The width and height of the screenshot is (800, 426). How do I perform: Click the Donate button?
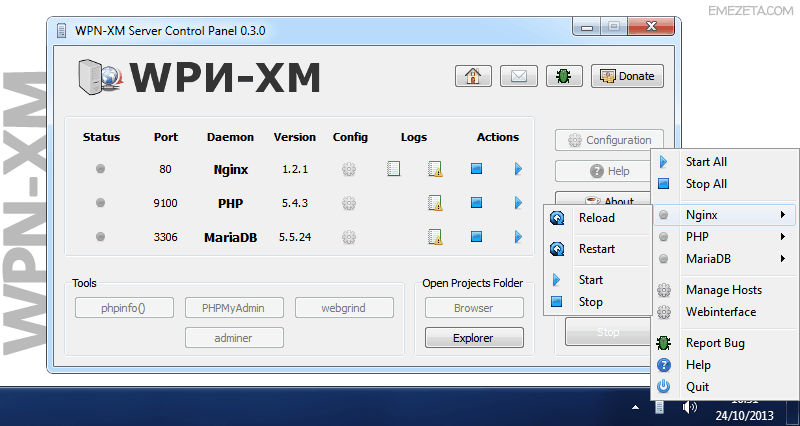point(627,76)
